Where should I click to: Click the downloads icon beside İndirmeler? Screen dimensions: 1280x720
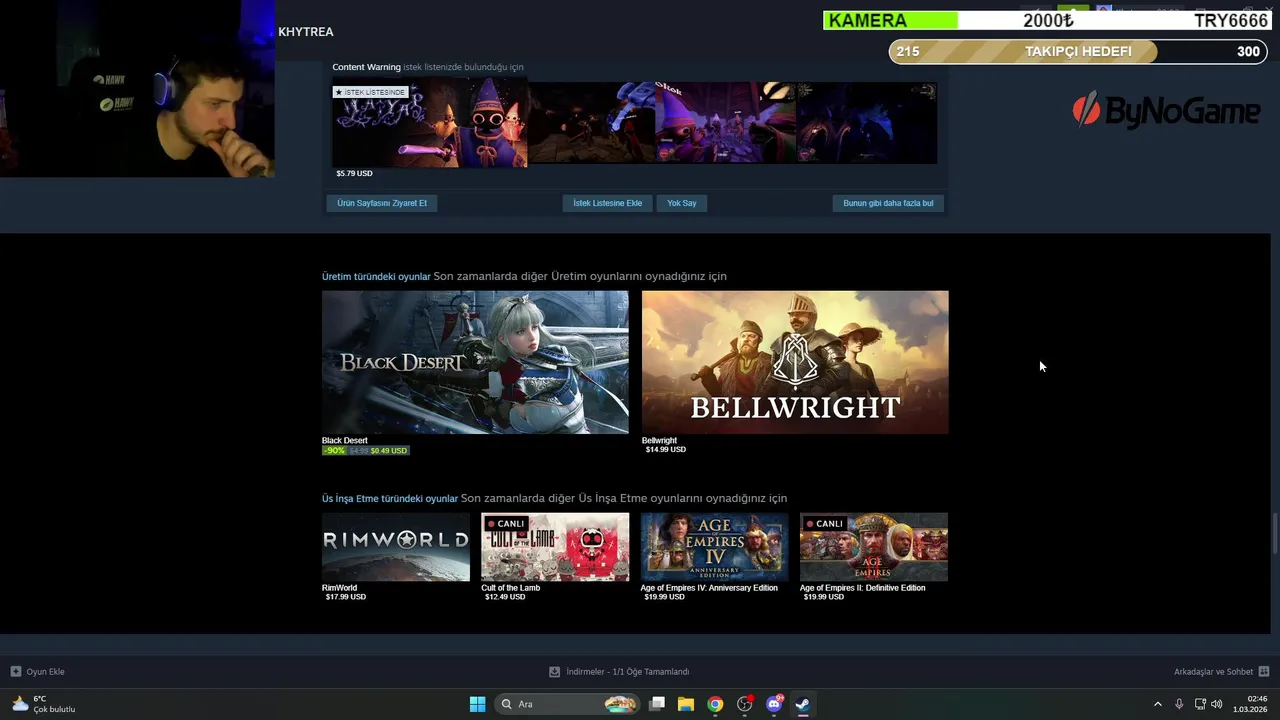(554, 672)
